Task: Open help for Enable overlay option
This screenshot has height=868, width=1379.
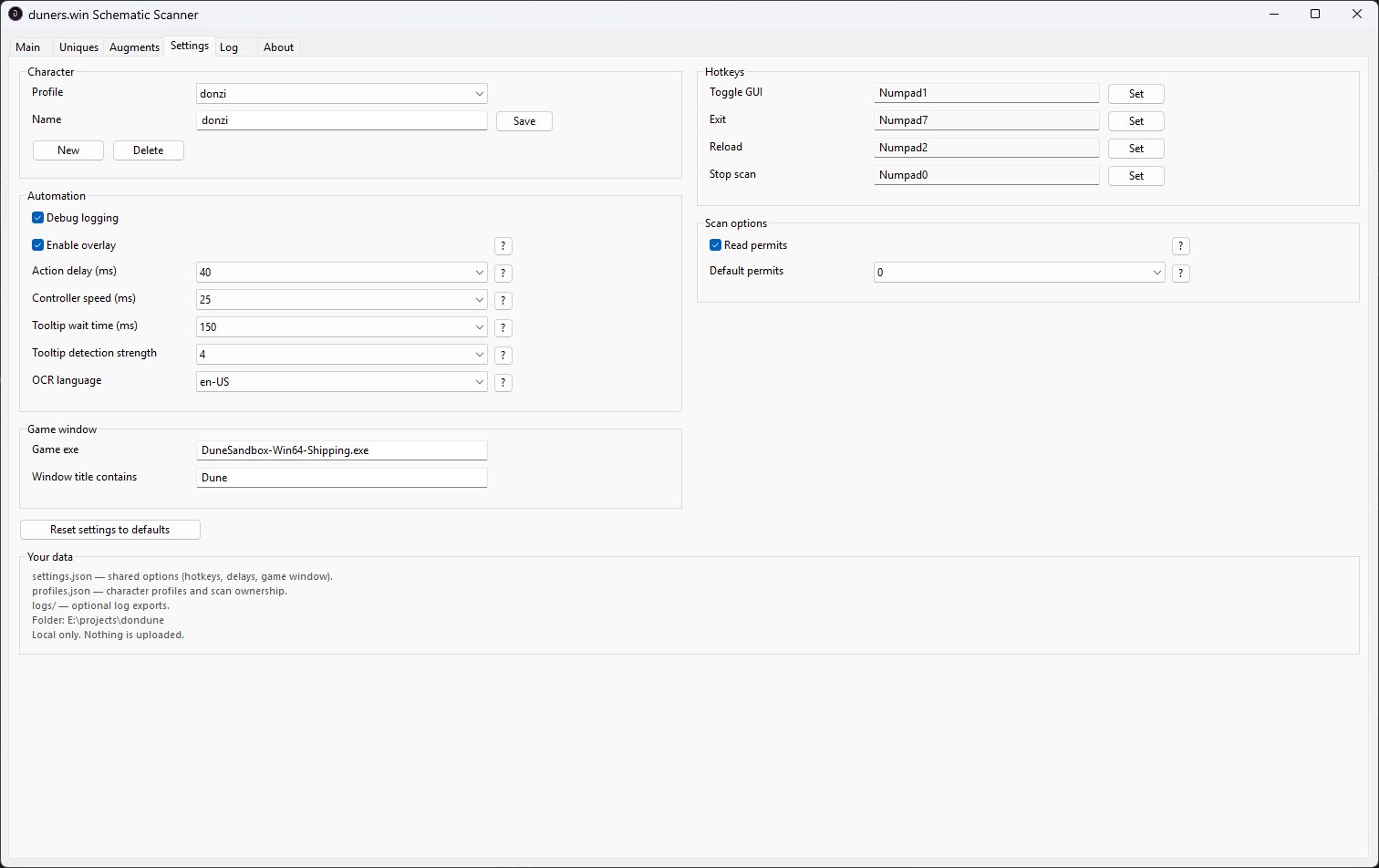Action: coord(503,246)
